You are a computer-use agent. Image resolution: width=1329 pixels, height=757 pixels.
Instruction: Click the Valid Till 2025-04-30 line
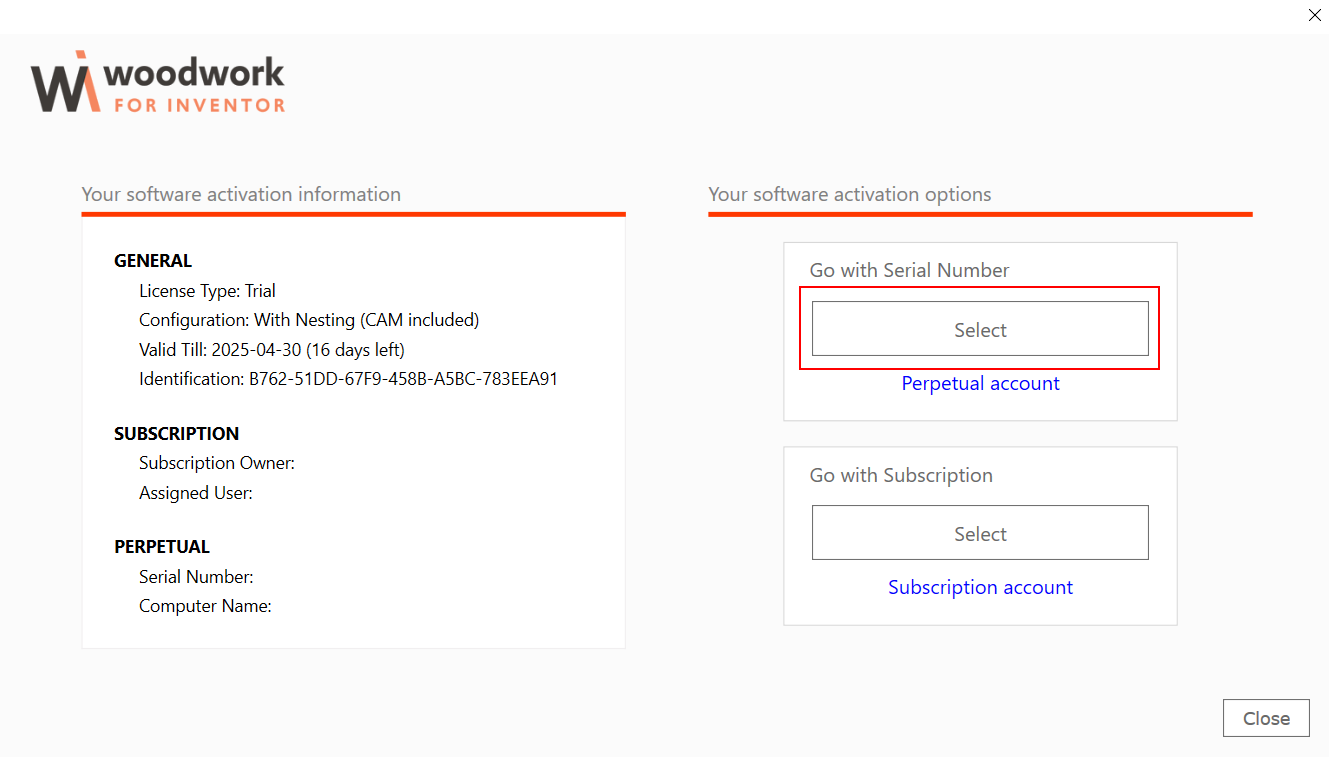[272, 350]
